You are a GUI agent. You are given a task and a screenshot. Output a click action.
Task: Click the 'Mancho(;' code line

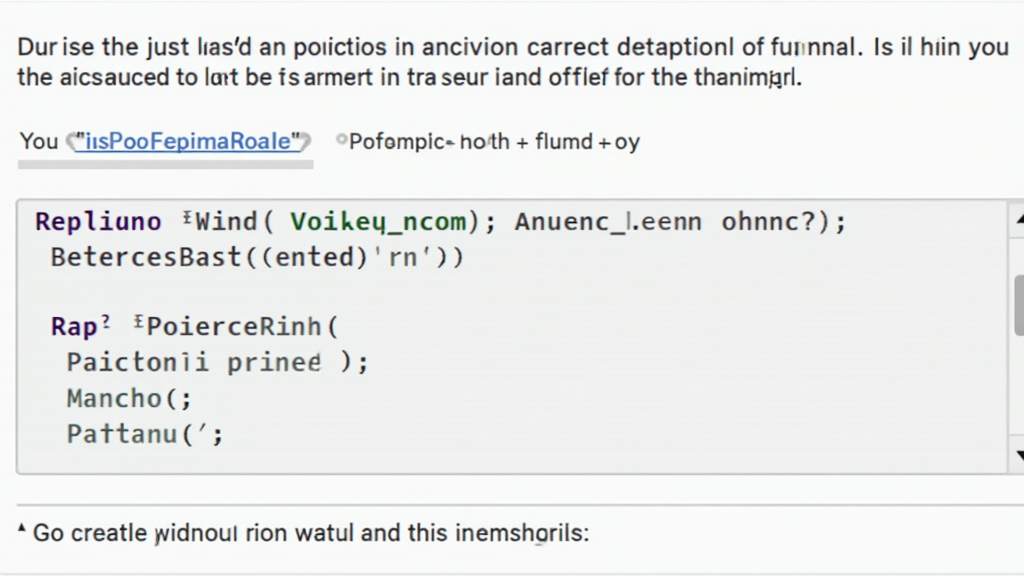coord(128,398)
